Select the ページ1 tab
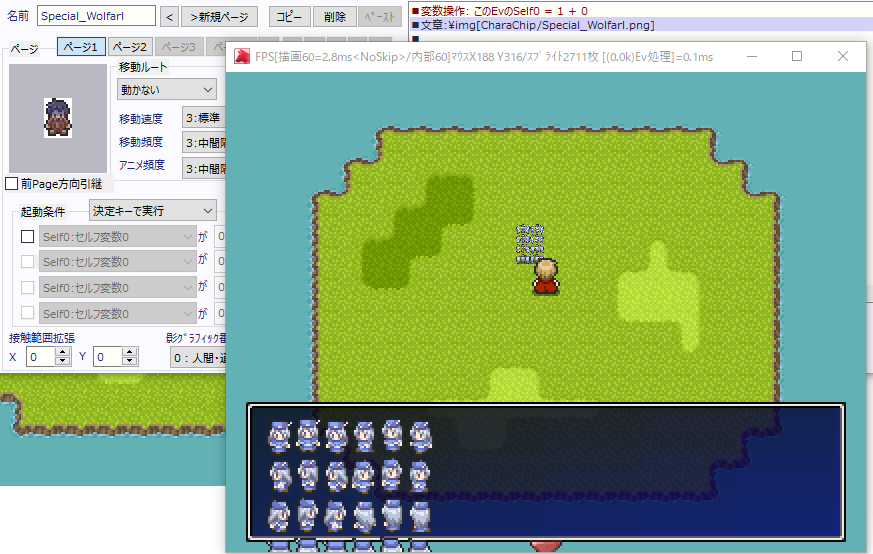The width and height of the screenshot is (873, 554). 80,47
